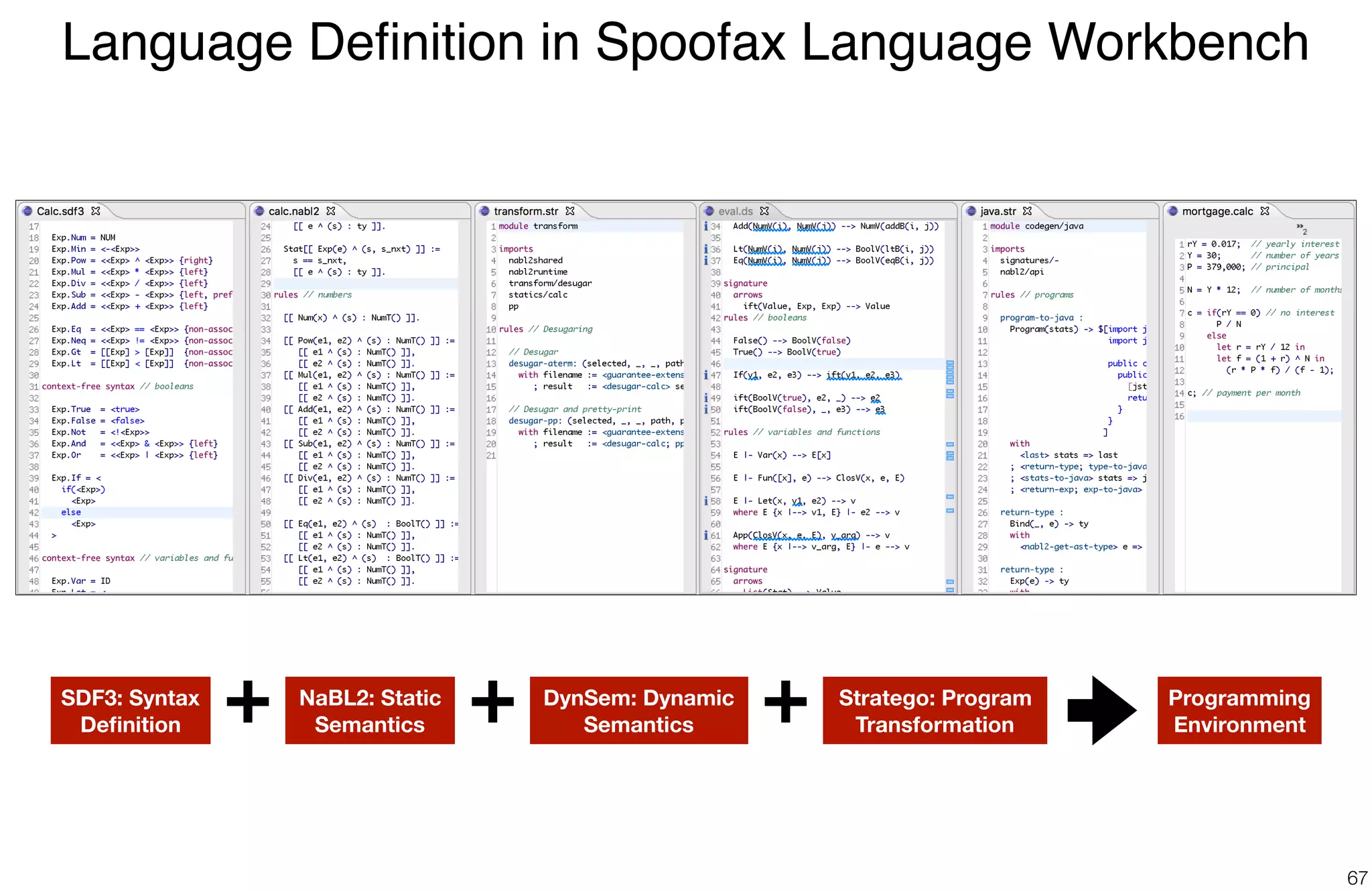Click the transform.str tab close X
This screenshot has height=892, width=1372.
pyautogui.click(x=570, y=211)
